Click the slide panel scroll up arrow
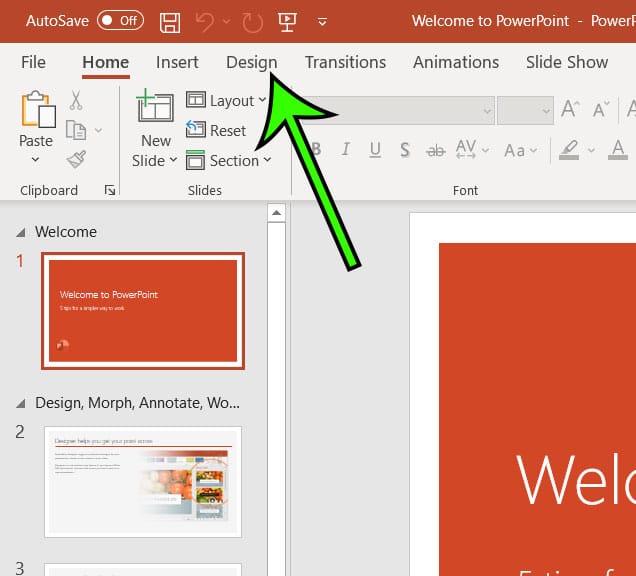The width and height of the screenshot is (636, 576). (277, 213)
